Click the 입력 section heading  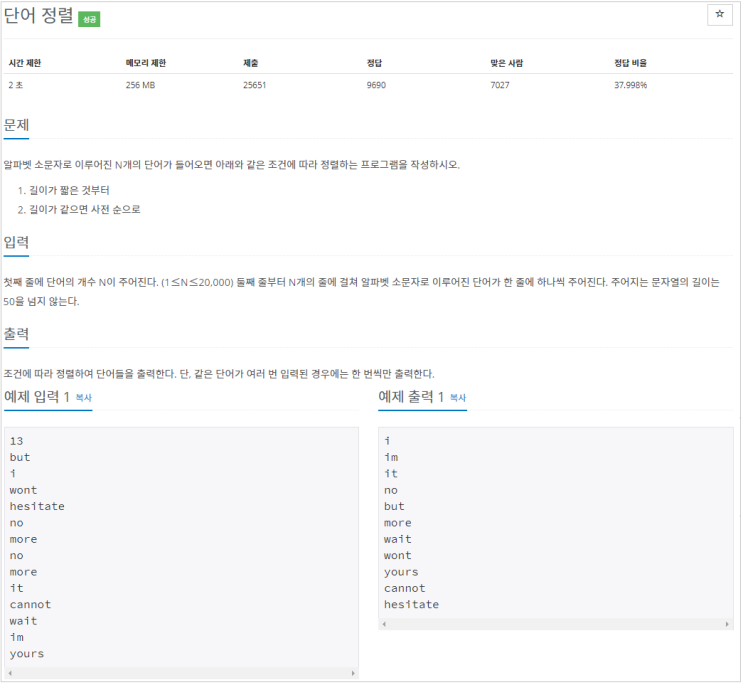16,242
